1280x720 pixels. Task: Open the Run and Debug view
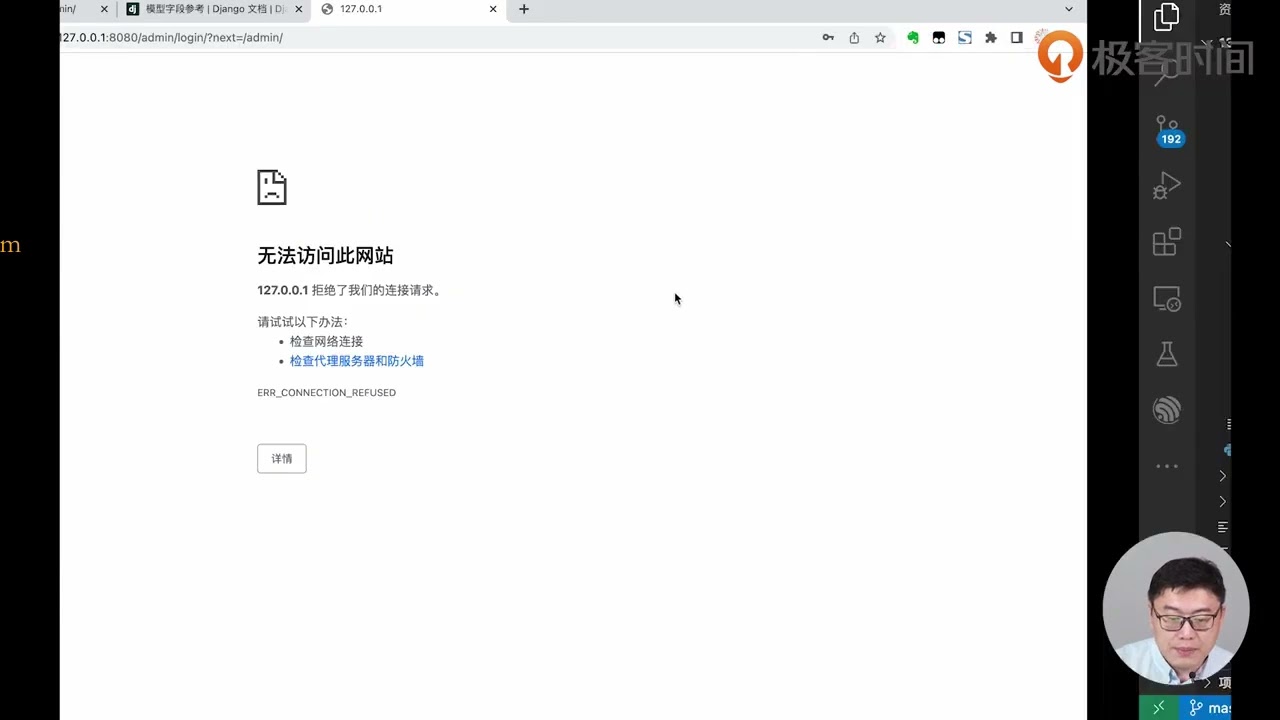[x=1167, y=186]
